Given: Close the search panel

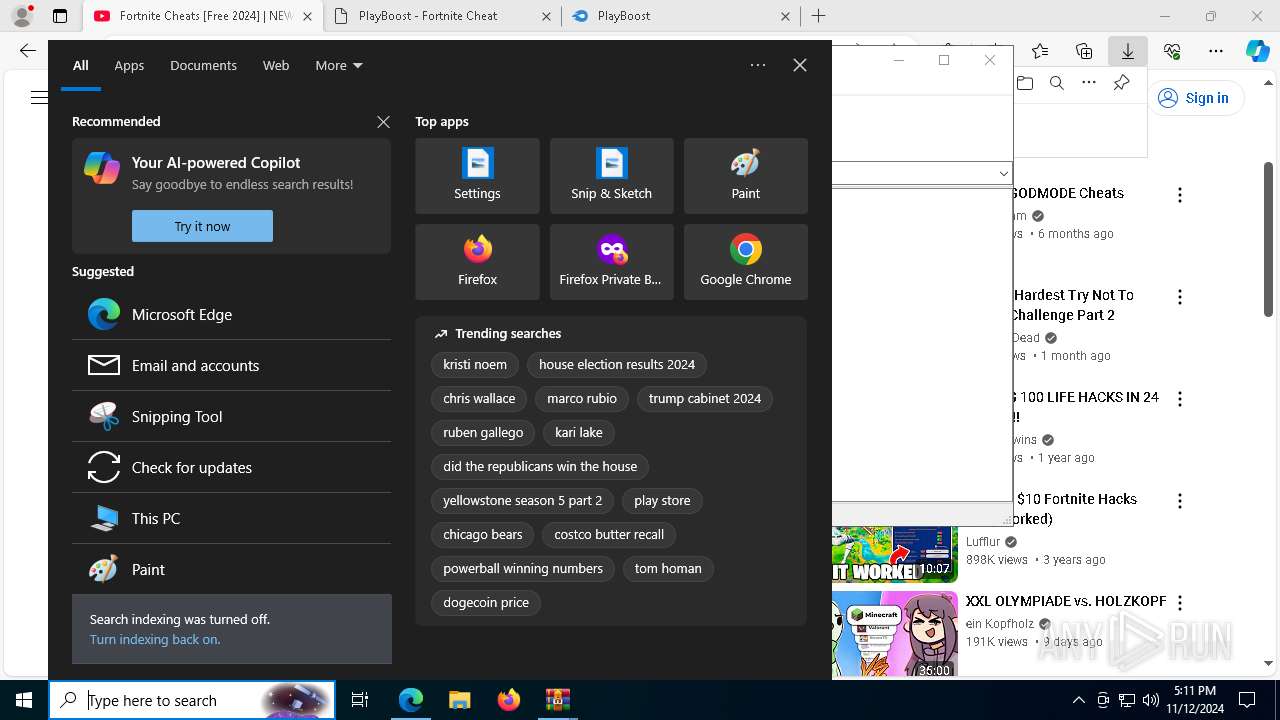Looking at the screenshot, I should [800, 65].
